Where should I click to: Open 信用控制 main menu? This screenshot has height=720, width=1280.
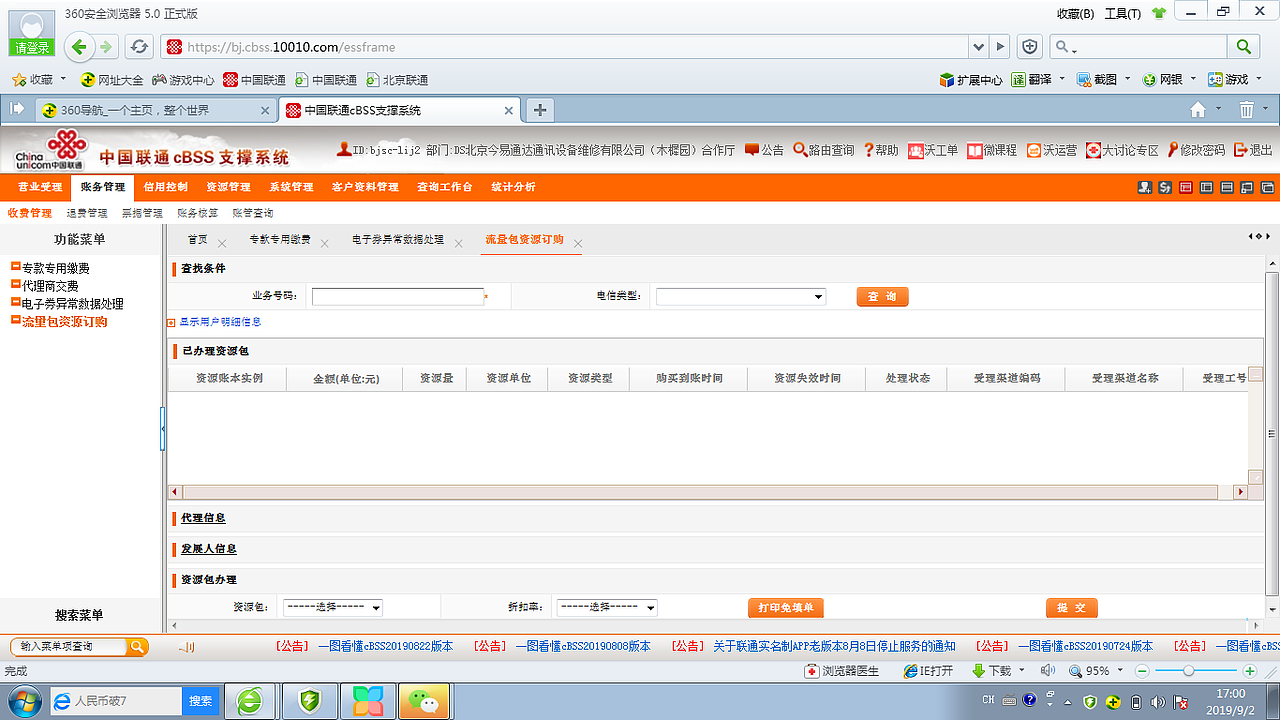click(165, 187)
